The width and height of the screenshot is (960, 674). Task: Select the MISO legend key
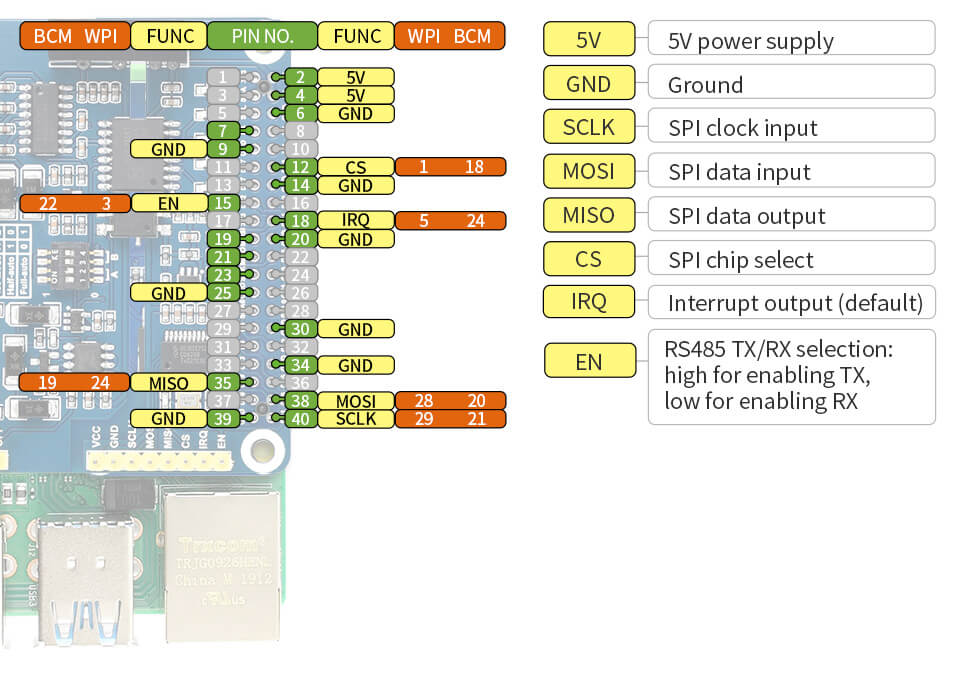[589, 215]
